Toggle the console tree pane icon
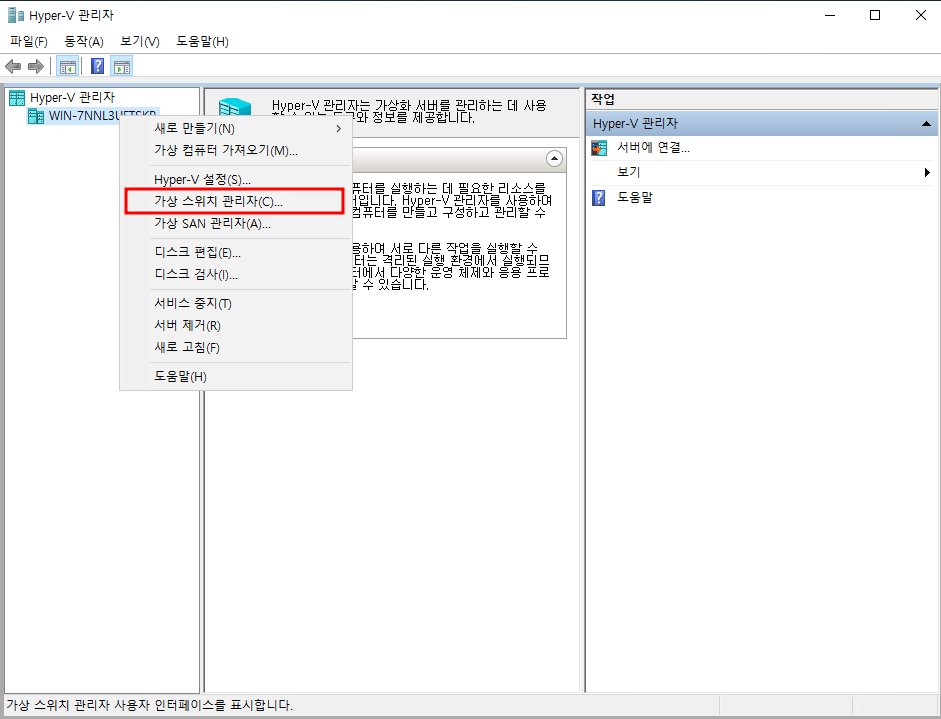Image resolution: width=941 pixels, height=719 pixels. [x=68, y=66]
